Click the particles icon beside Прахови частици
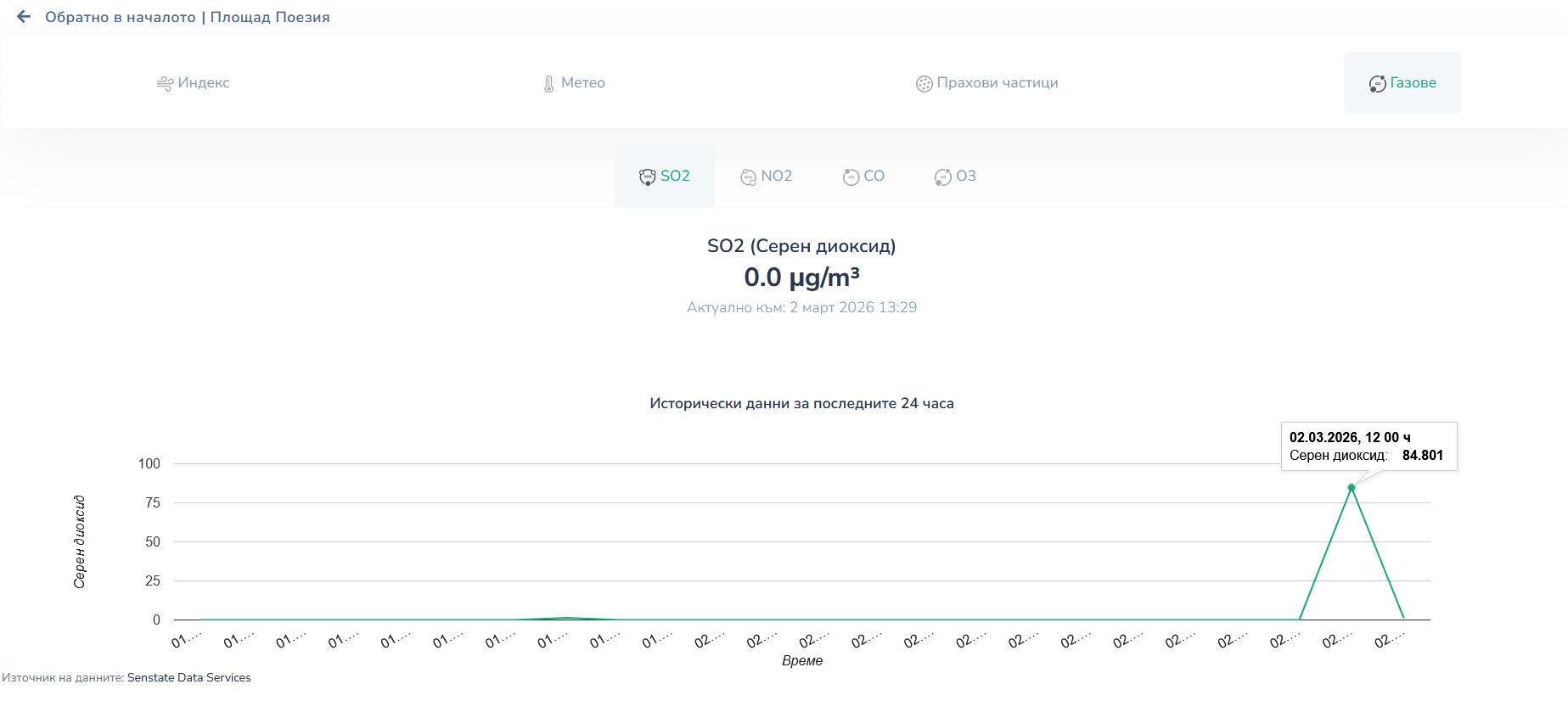This screenshot has height=701, width=1568. tap(924, 83)
